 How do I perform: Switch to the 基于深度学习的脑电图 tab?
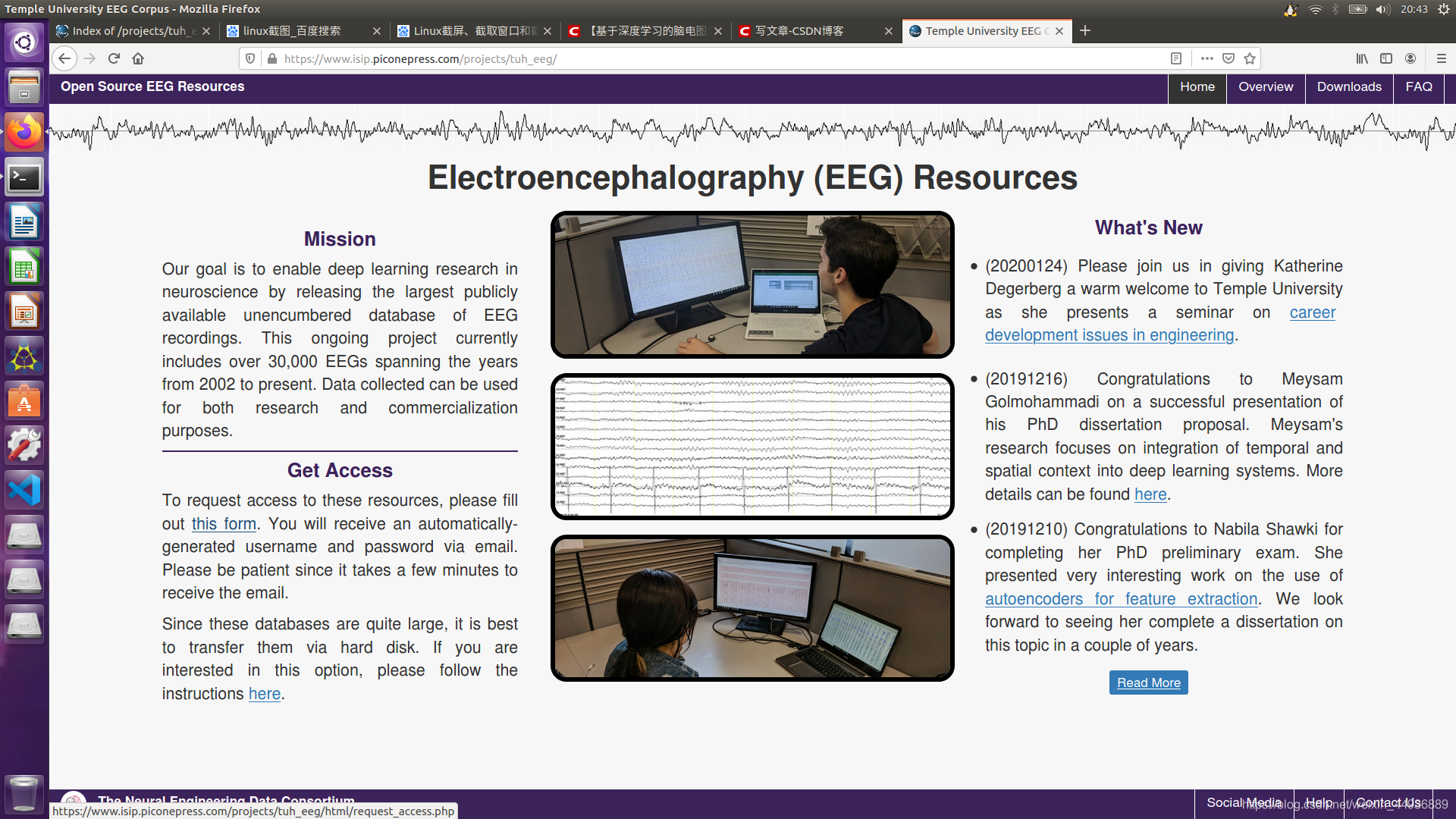645,31
